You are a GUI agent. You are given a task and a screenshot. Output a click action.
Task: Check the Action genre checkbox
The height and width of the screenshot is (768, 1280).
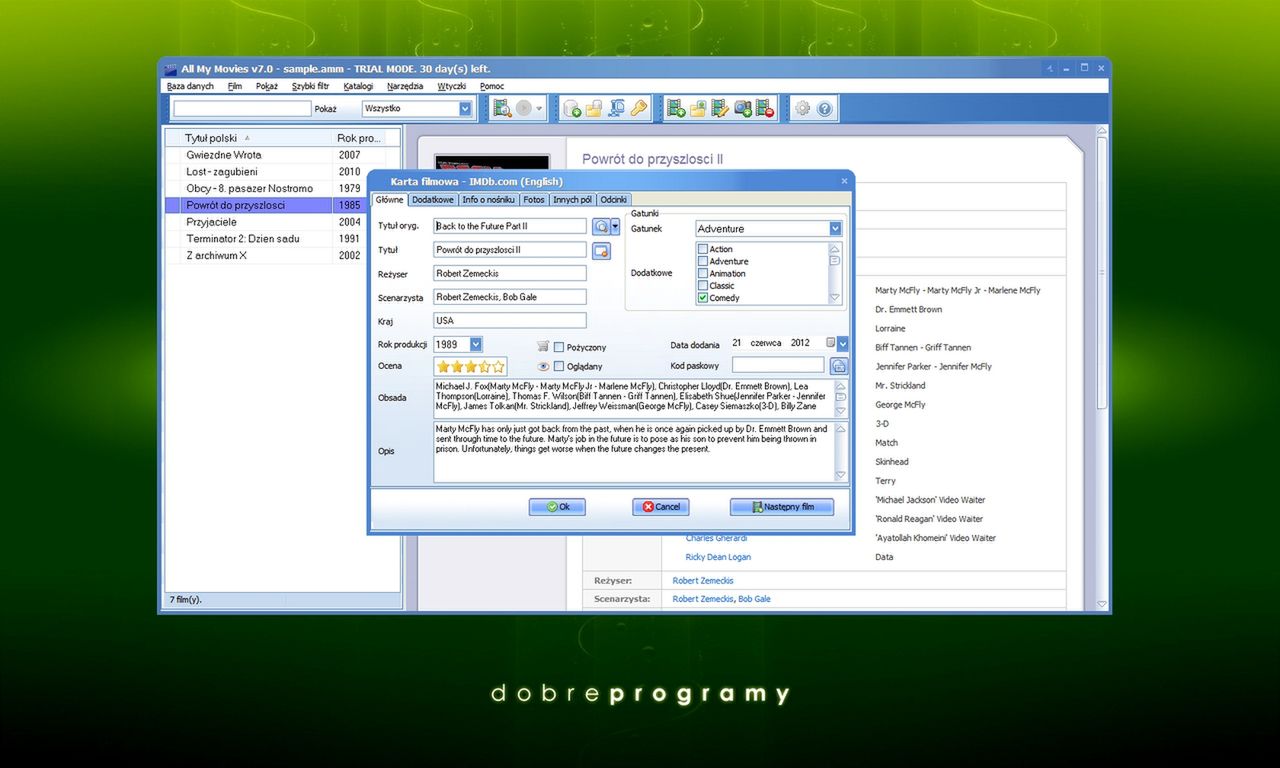pyautogui.click(x=703, y=249)
